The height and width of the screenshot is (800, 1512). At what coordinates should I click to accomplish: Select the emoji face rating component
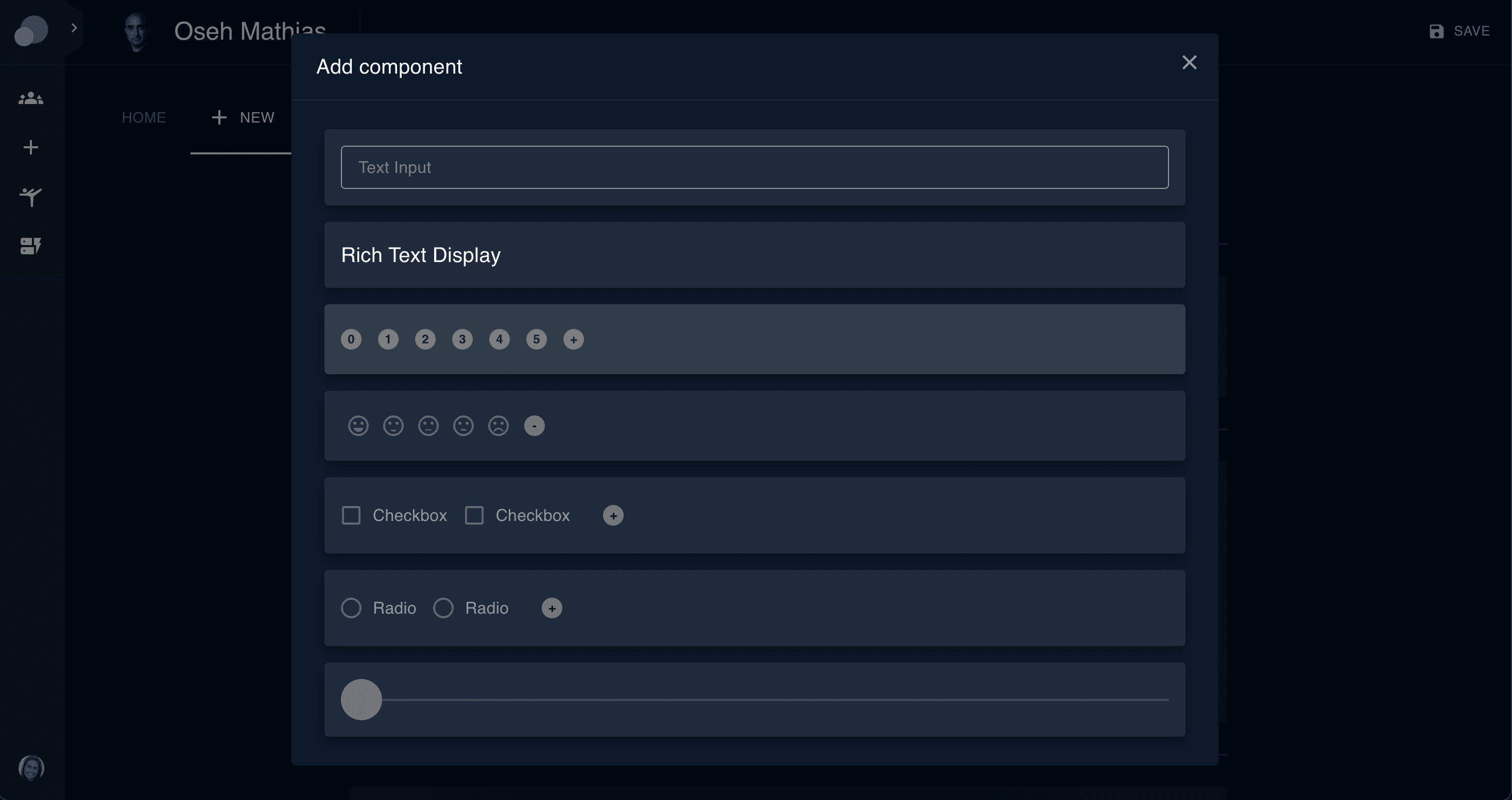tap(754, 425)
